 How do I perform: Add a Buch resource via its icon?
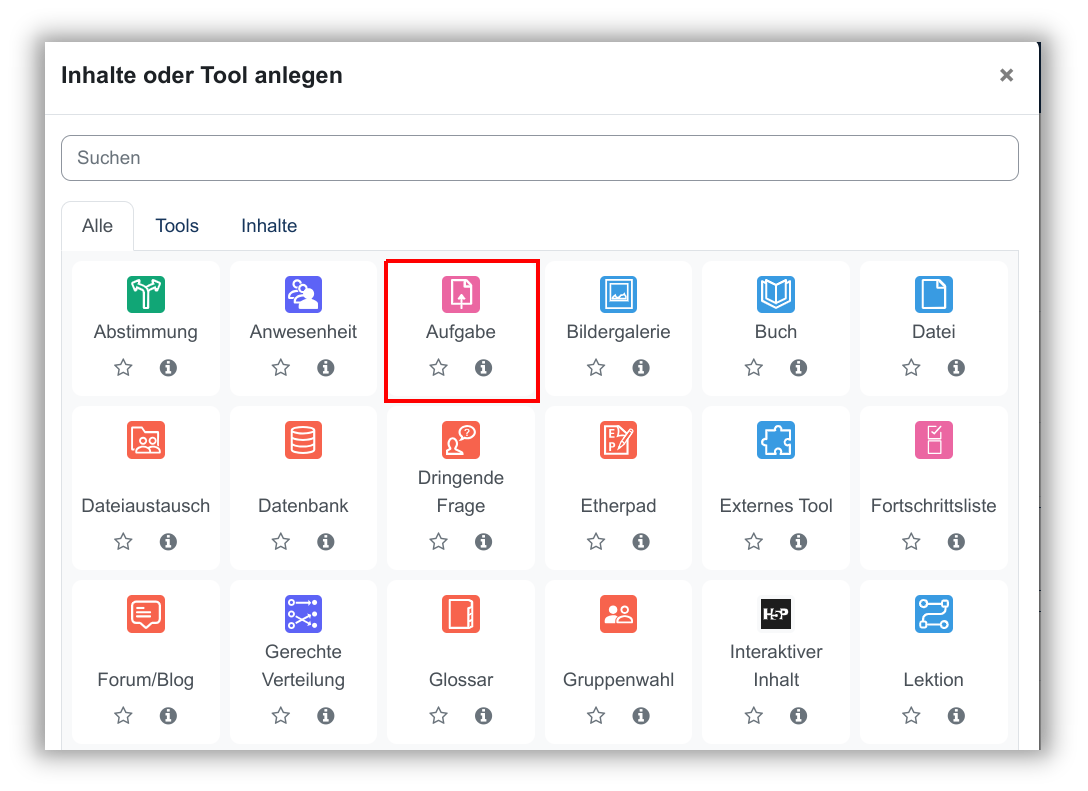pyautogui.click(x=776, y=294)
